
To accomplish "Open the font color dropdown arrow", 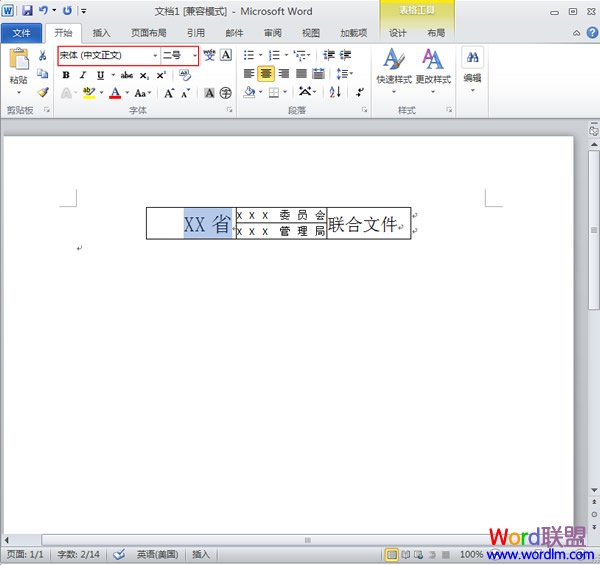I will 127,93.
